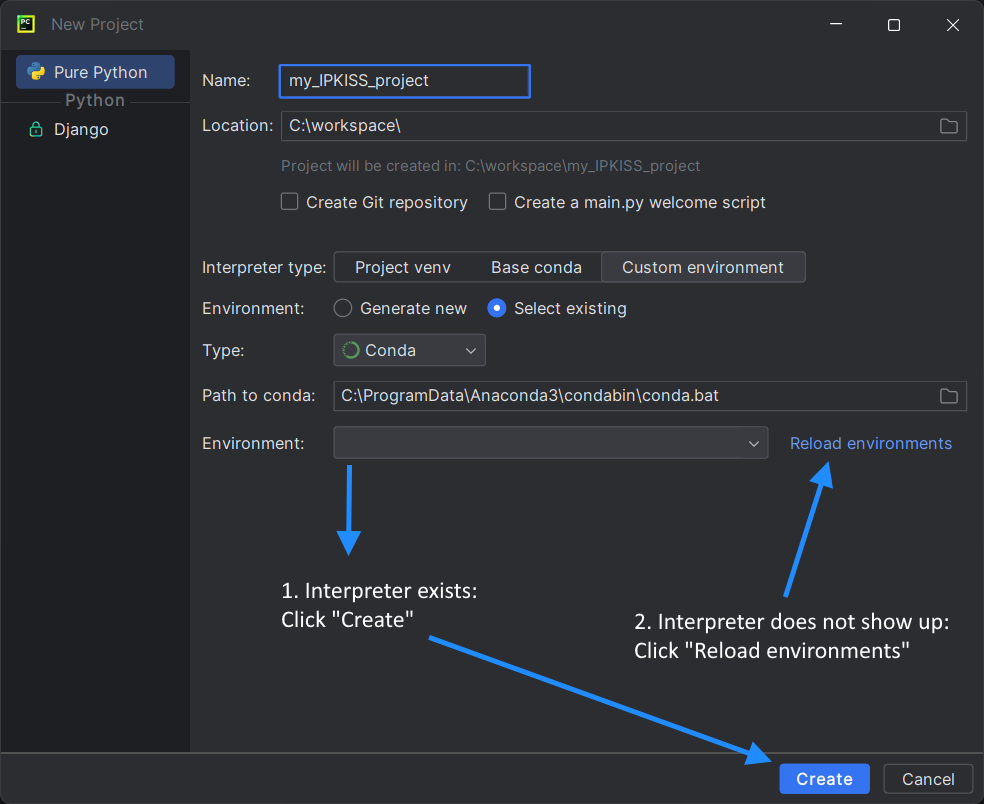Open folder browser for Location field
Viewport: 984px width, 804px height.
(x=948, y=126)
